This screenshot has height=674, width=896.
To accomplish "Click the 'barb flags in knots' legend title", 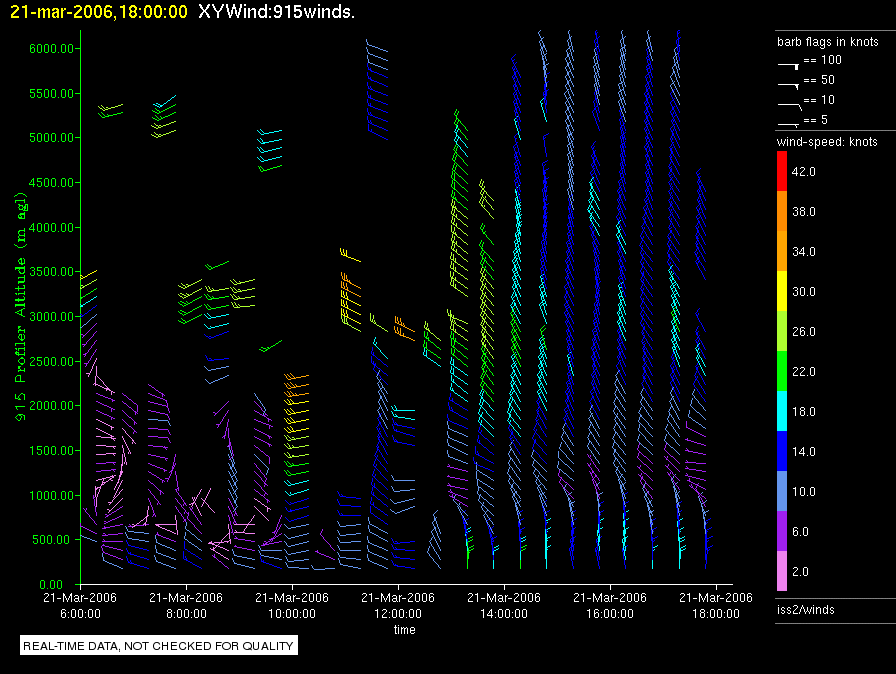I will (827, 42).
